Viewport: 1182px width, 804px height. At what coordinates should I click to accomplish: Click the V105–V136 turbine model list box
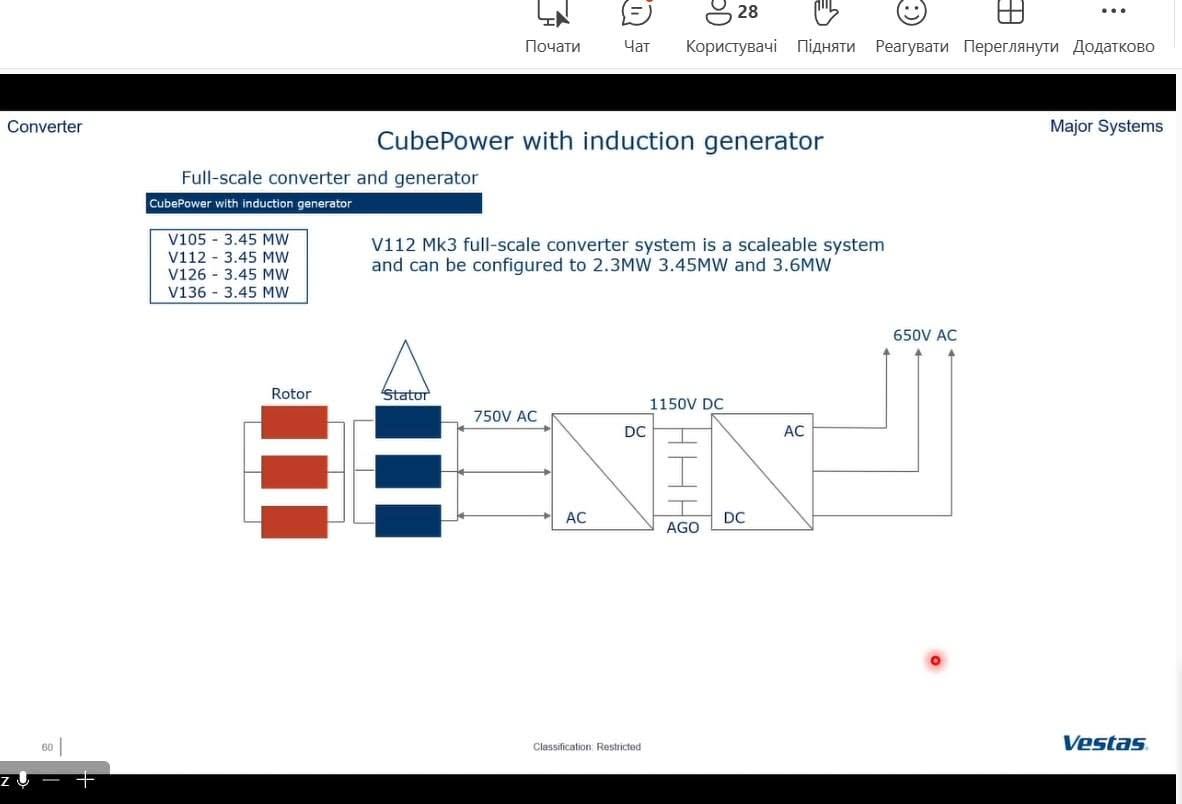point(228,266)
